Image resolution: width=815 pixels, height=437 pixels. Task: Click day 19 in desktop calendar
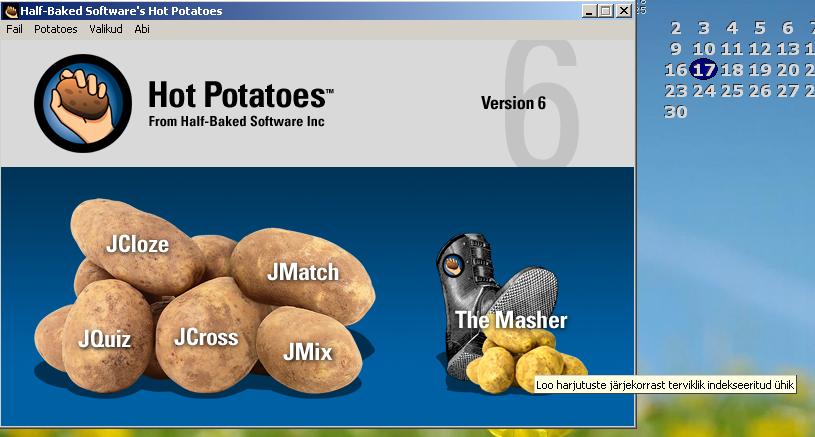pos(760,70)
